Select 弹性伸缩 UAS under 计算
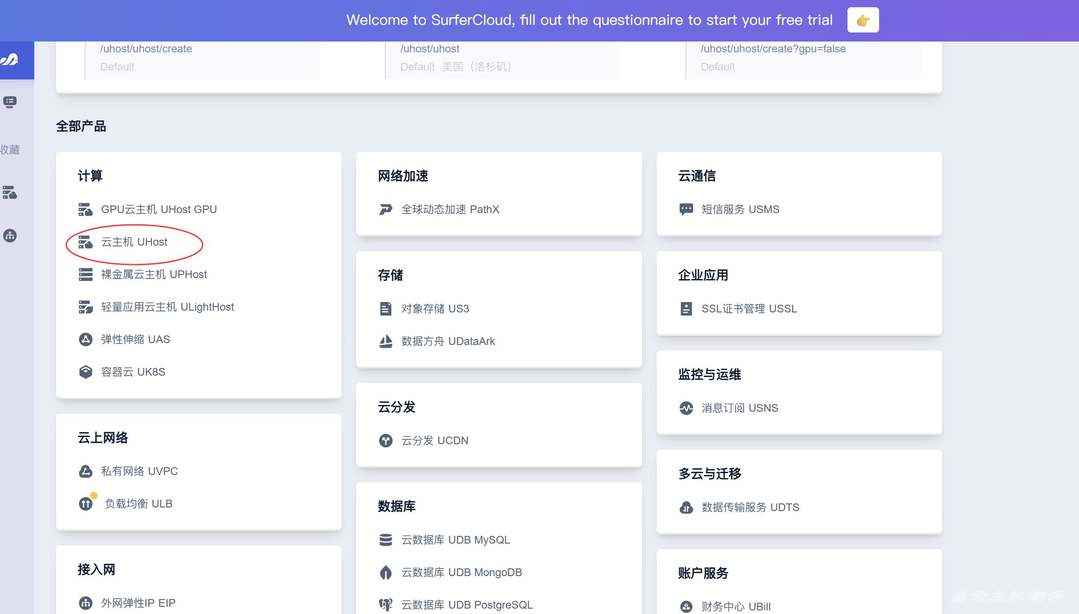 pos(136,339)
